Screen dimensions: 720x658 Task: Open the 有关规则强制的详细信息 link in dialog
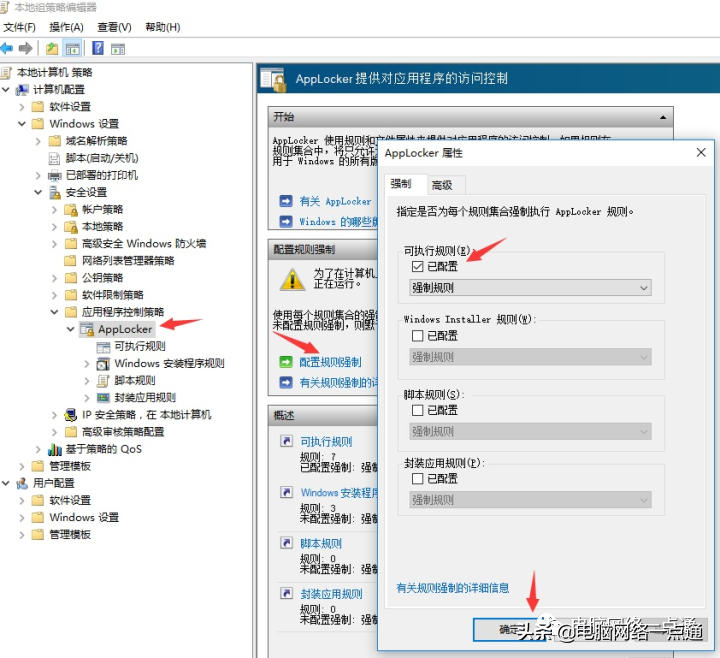coord(453,588)
